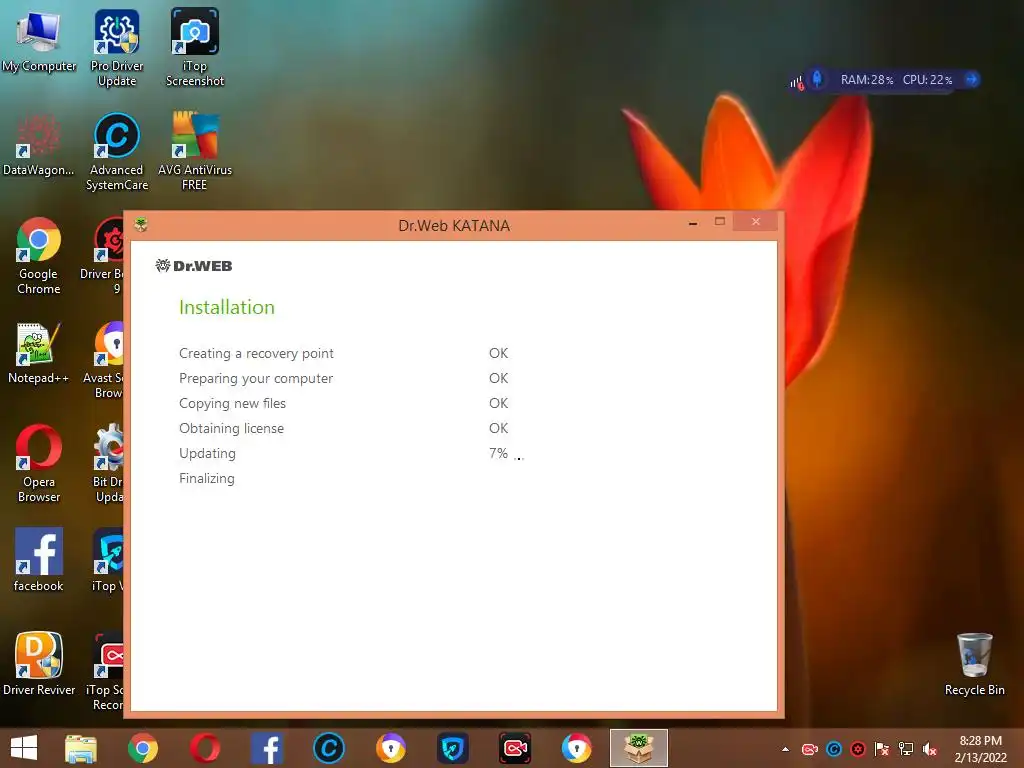Open the iTop VPN shield taskbar icon
The width and height of the screenshot is (1024, 768).
click(x=453, y=748)
